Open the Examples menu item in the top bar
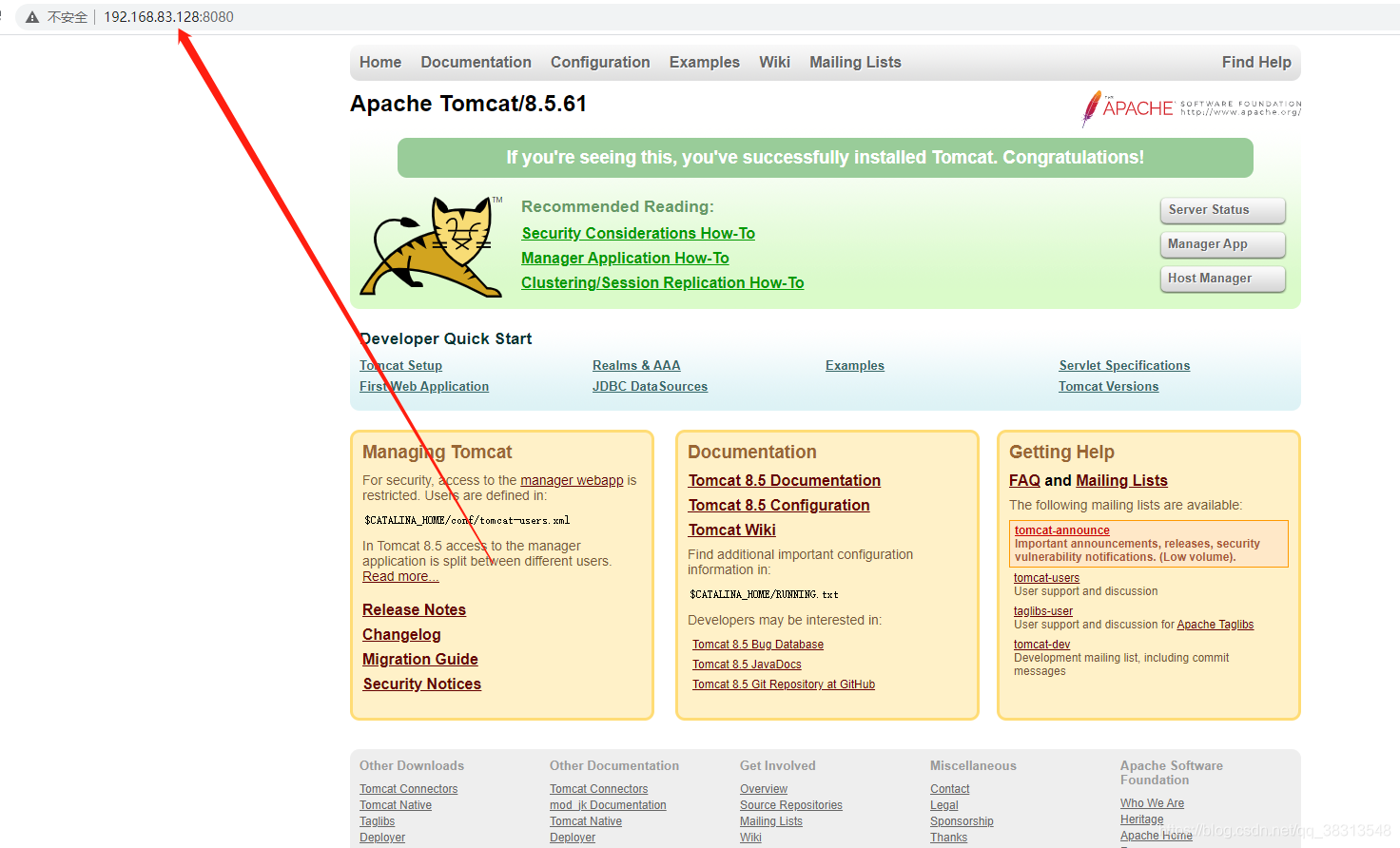This screenshot has height=848, width=1400. [x=704, y=63]
